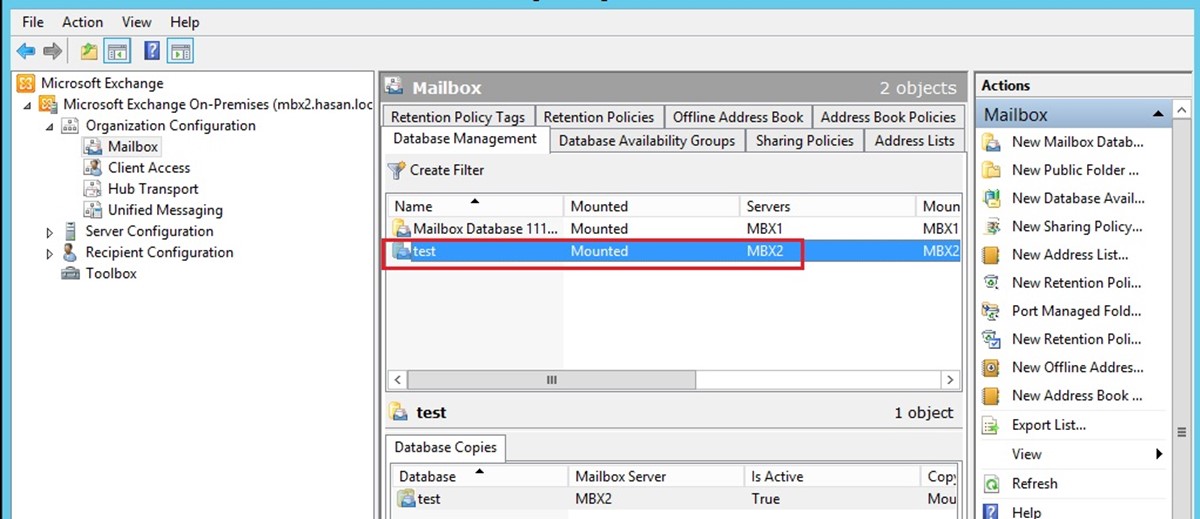Image resolution: width=1200 pixels, height=519 pixels.
Task: Select the Database Copies tab
Action: [445, 447]
